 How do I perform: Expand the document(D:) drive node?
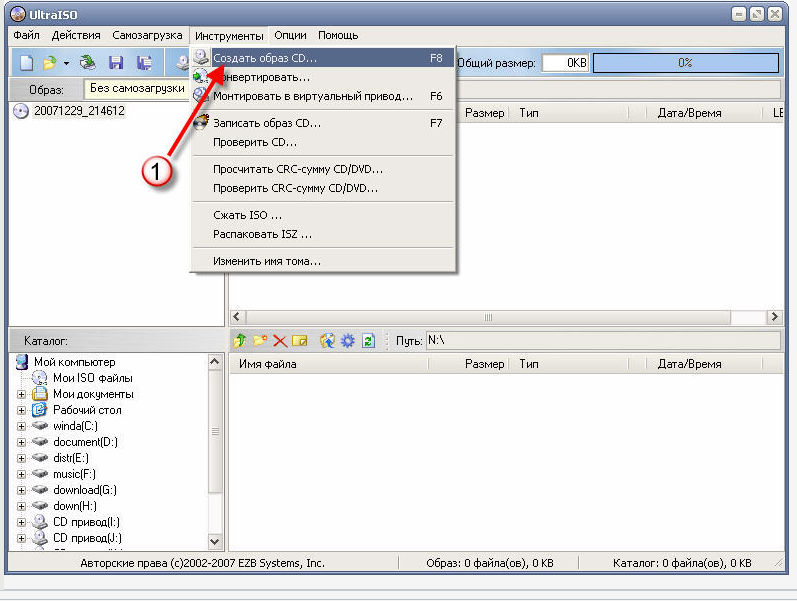pyautogui.click(x=21, y=442)
